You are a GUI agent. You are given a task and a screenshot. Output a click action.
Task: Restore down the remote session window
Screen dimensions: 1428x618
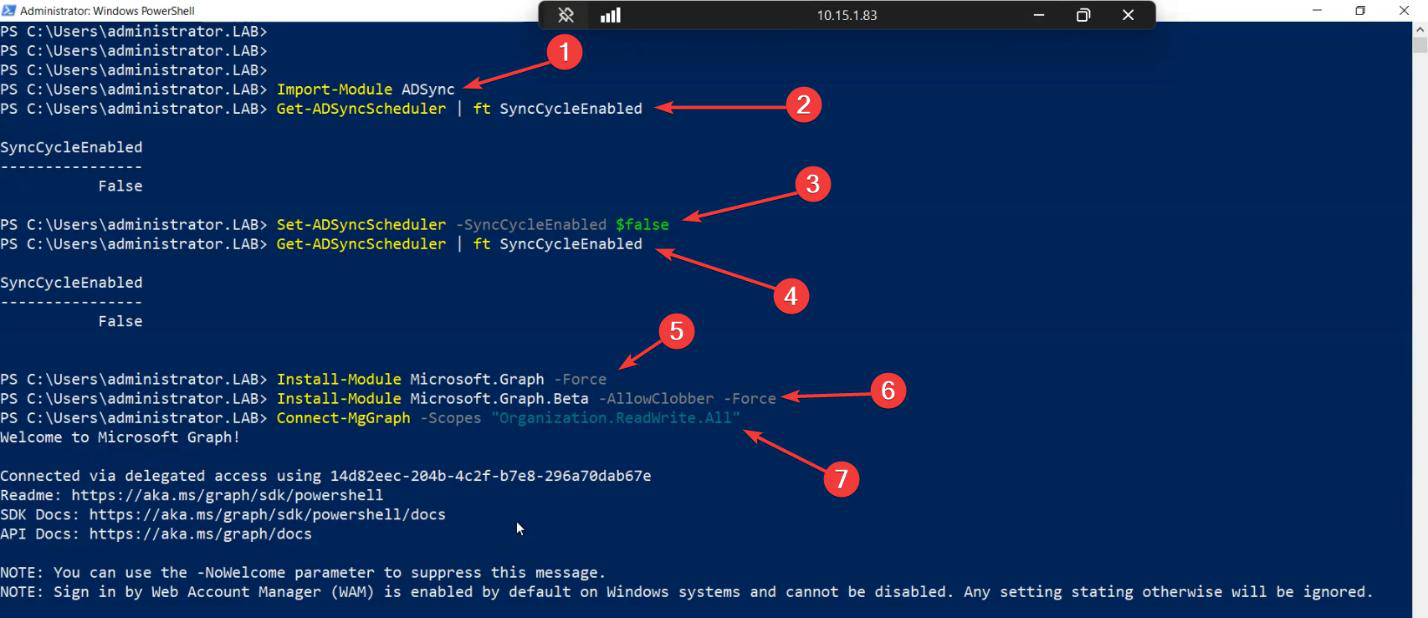click(x=1083, y=15)
